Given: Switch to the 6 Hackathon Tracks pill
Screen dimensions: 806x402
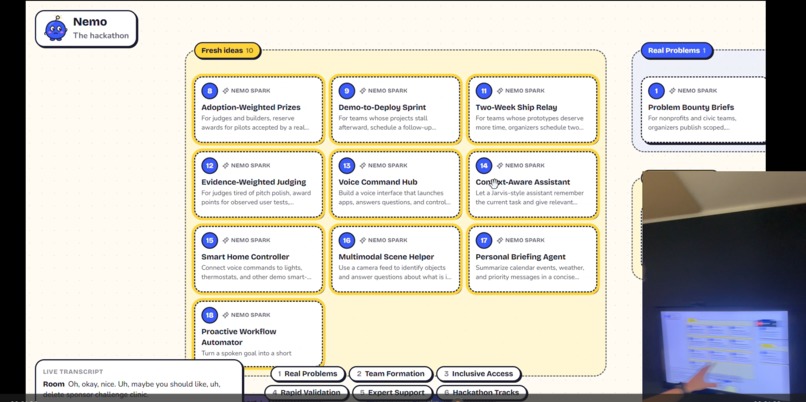Looking at the screenshot, I should 482,393.
